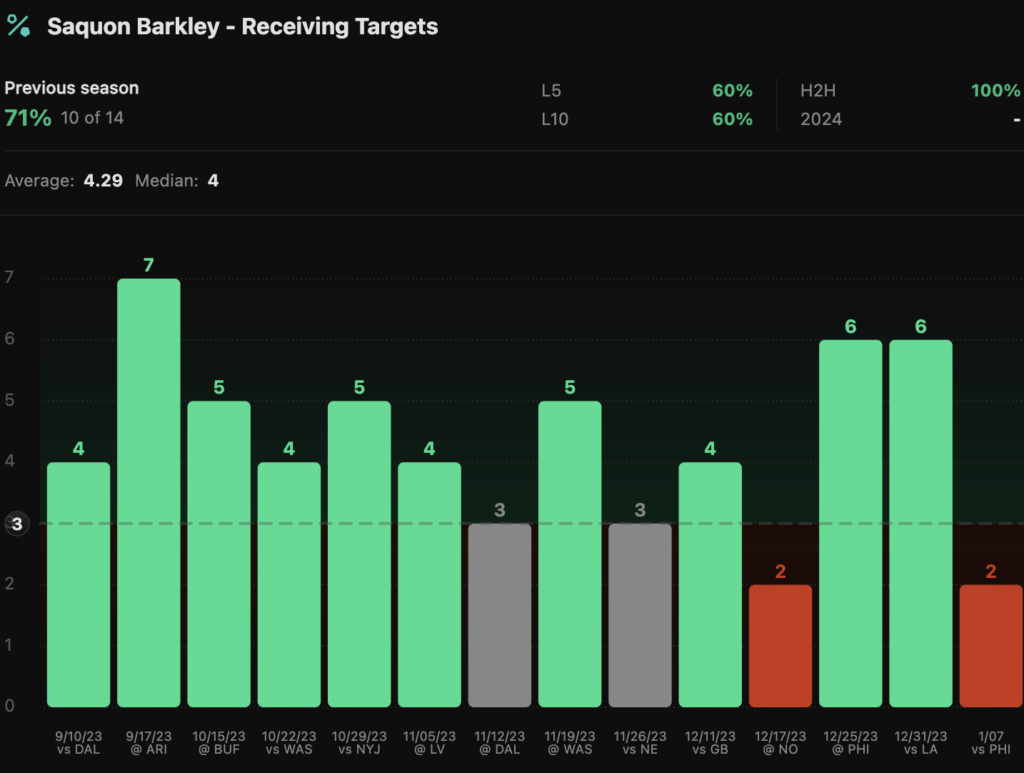Viewport: 1024px width, 773px height.
Task: Click the '1/07 vs PHI' axis label
Action: click(x=991, y=743)
